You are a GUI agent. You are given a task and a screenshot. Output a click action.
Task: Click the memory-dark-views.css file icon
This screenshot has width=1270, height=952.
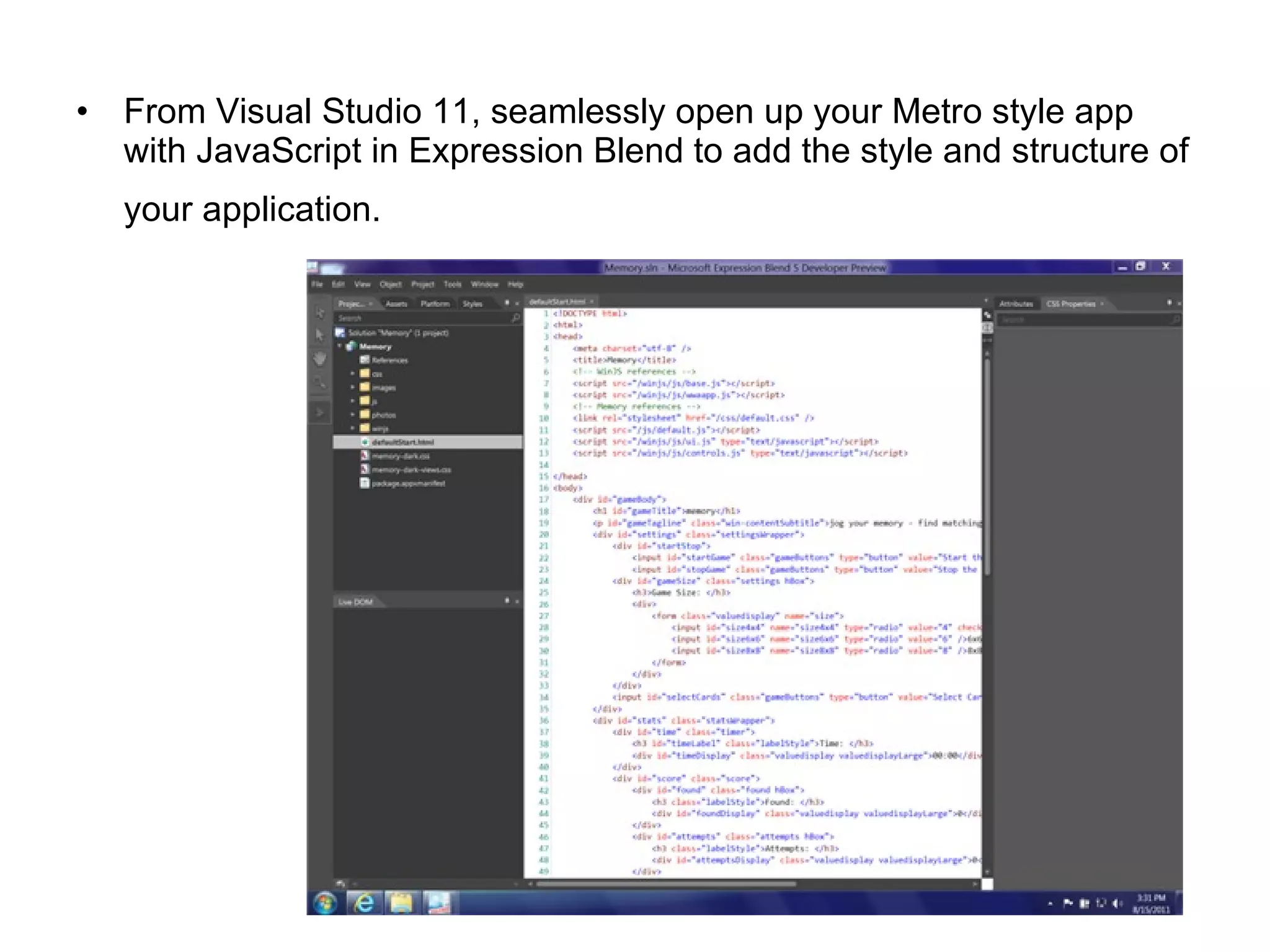click(365, 469)
